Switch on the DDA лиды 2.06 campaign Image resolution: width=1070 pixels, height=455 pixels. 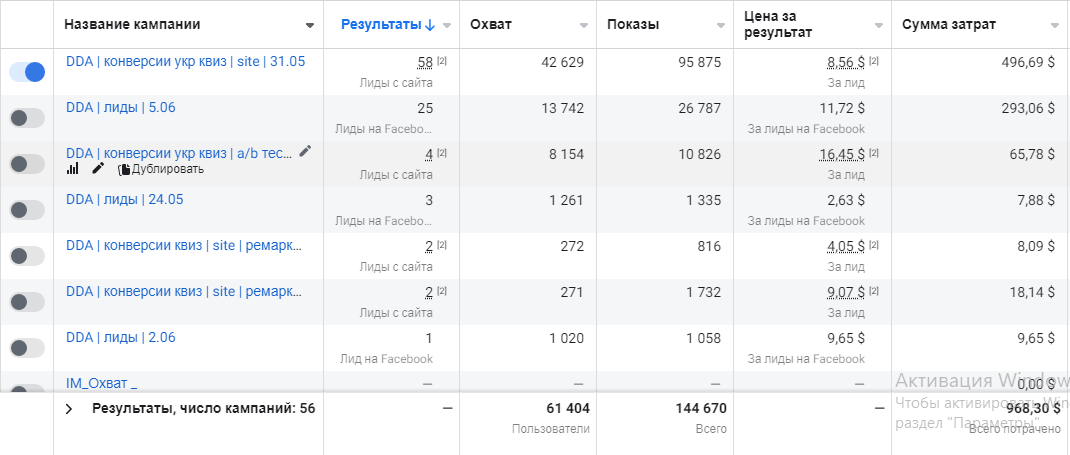[27, 348]
